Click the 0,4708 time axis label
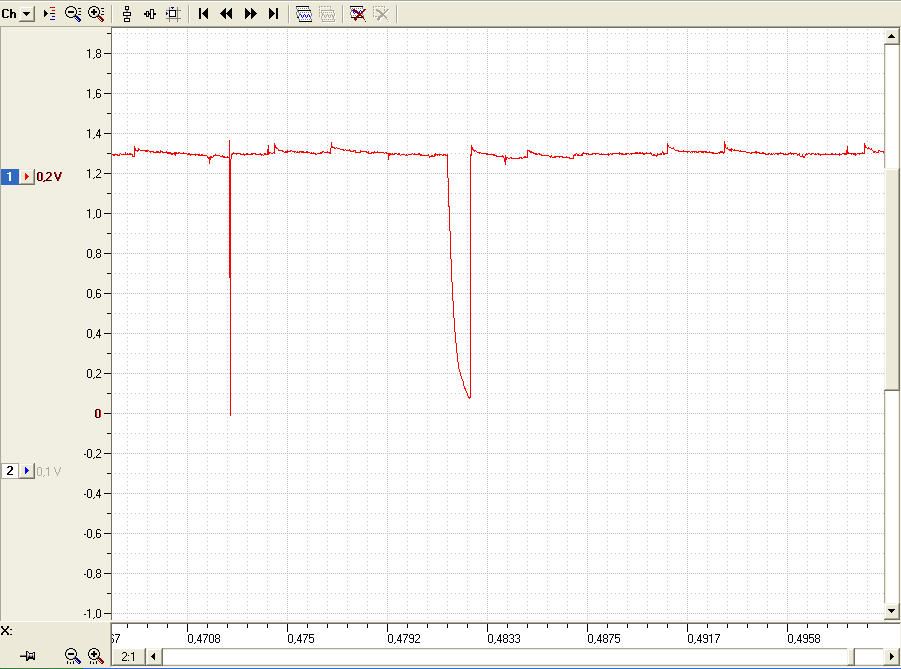This screenshot has width=901, height=669. tap(204, 639)
